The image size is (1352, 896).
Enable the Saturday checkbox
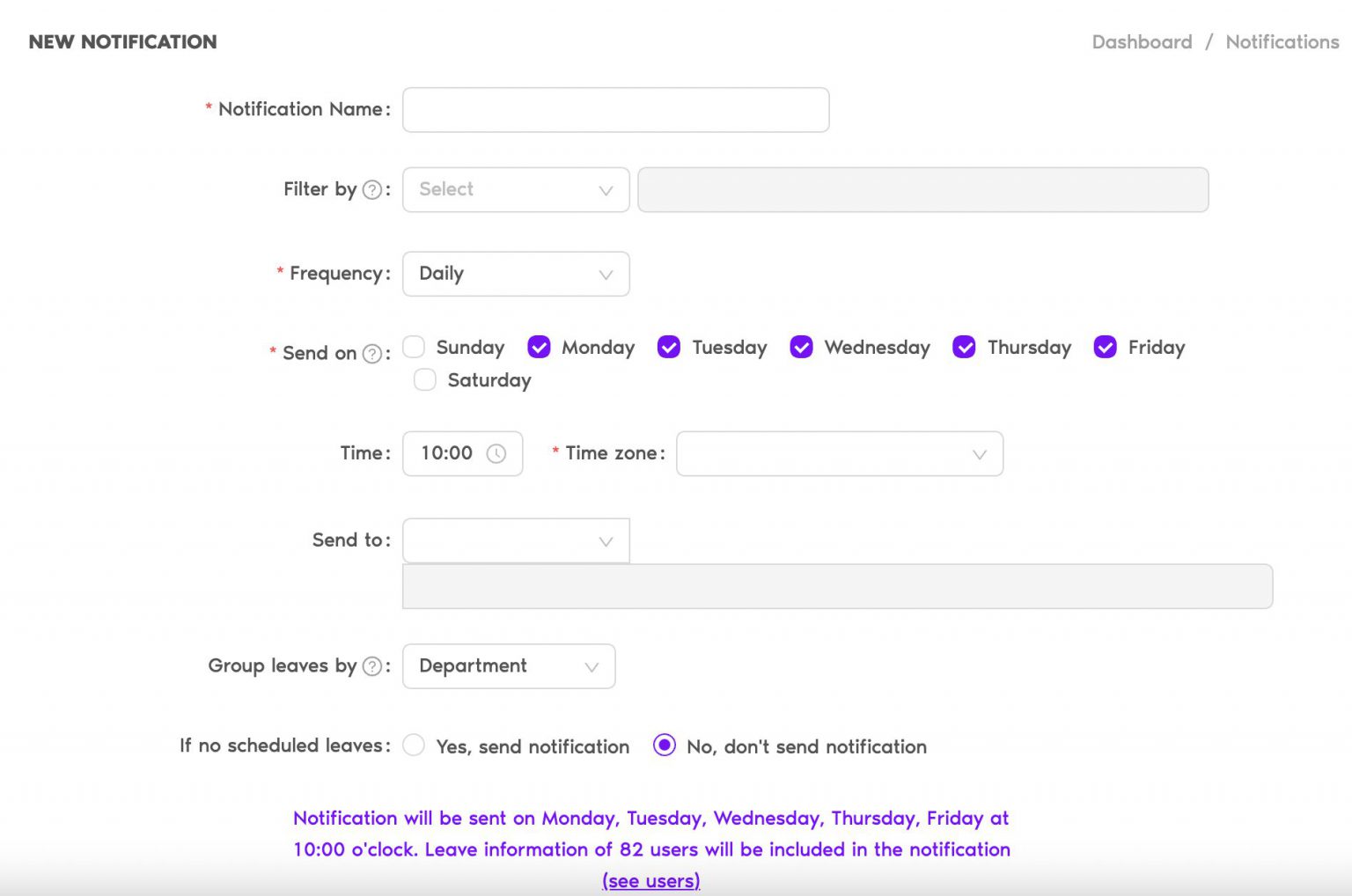pos(424,379)
